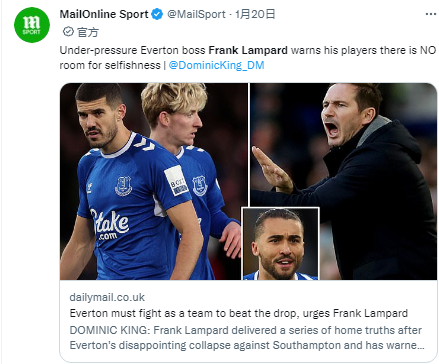Open the dailymail.co.uk domain link
This screenshot has width=439, height=364.
pos(107,297)
